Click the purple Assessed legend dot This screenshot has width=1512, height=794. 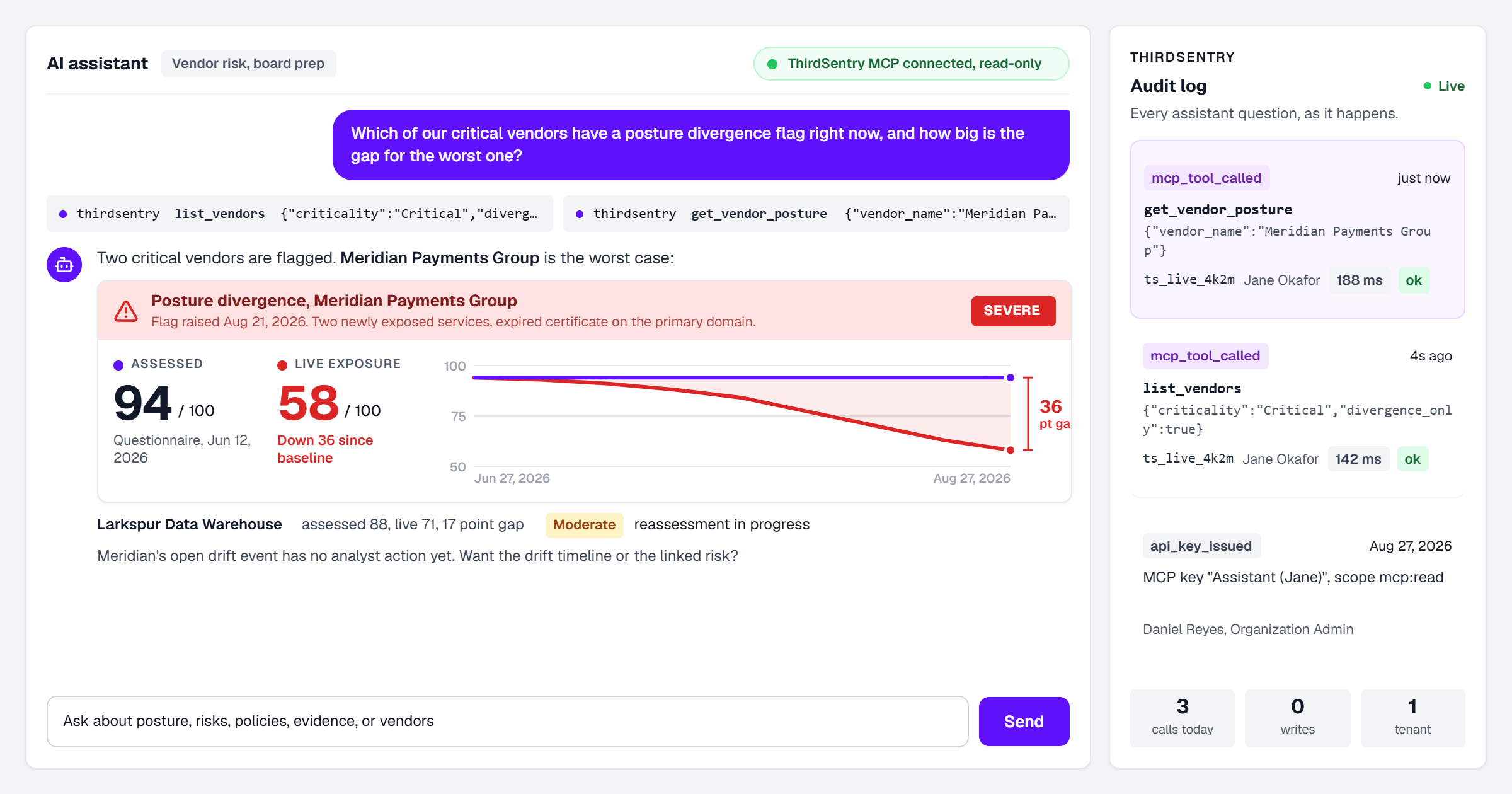[x=118, y=365]
